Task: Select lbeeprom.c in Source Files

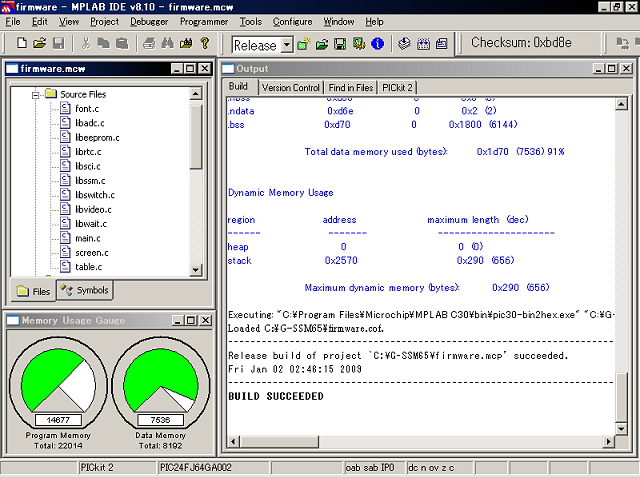Action: pyautogui.click(x=96, y=137)
